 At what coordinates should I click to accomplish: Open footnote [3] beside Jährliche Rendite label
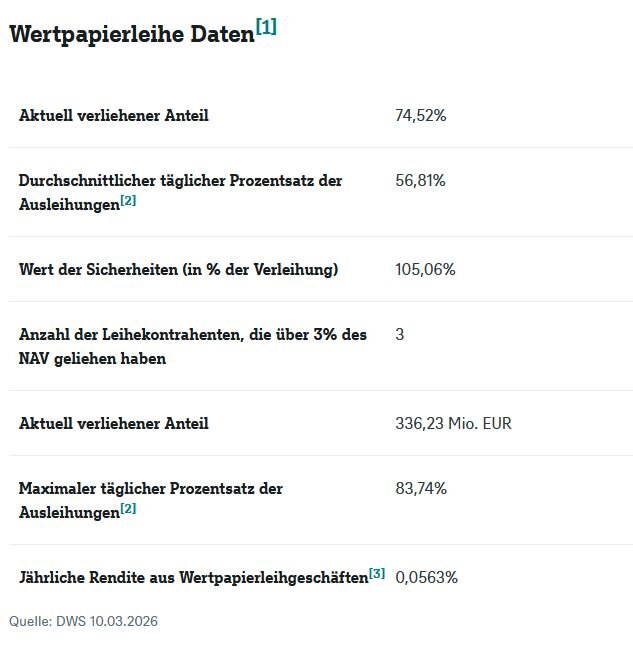pos(376,573)
